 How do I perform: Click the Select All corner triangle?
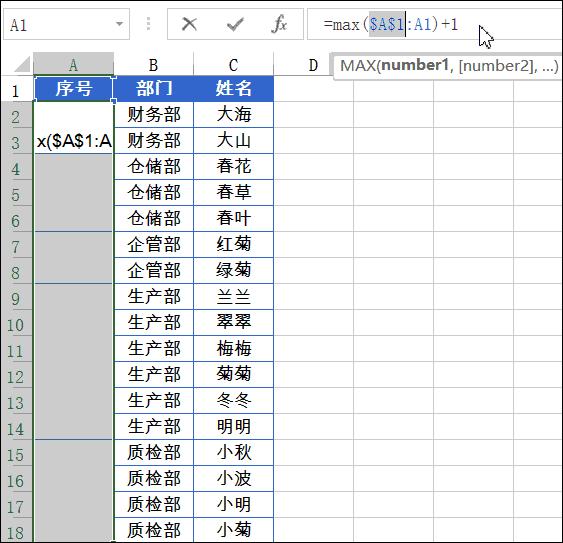coord(21,65)
